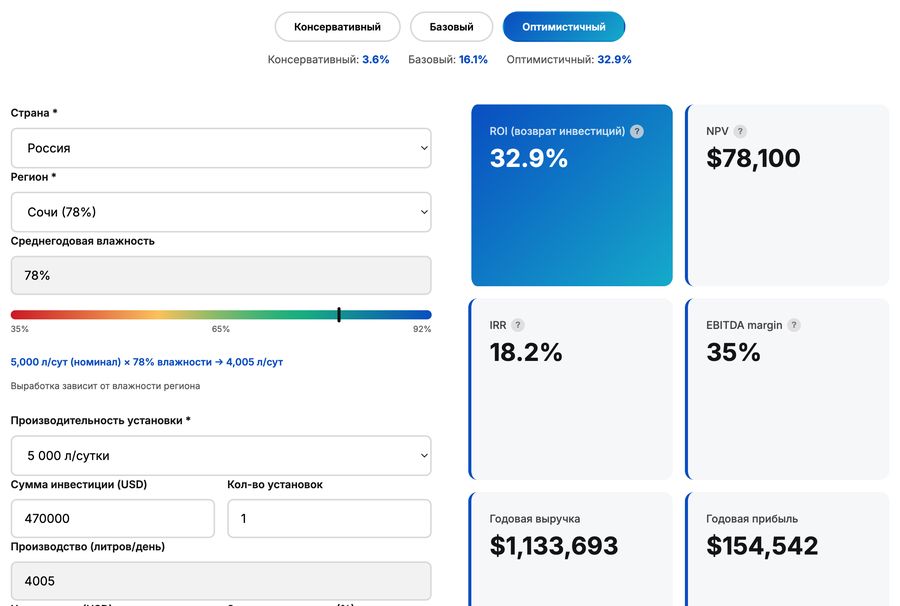Focus the Кол-во установок field

coord(329,519)
